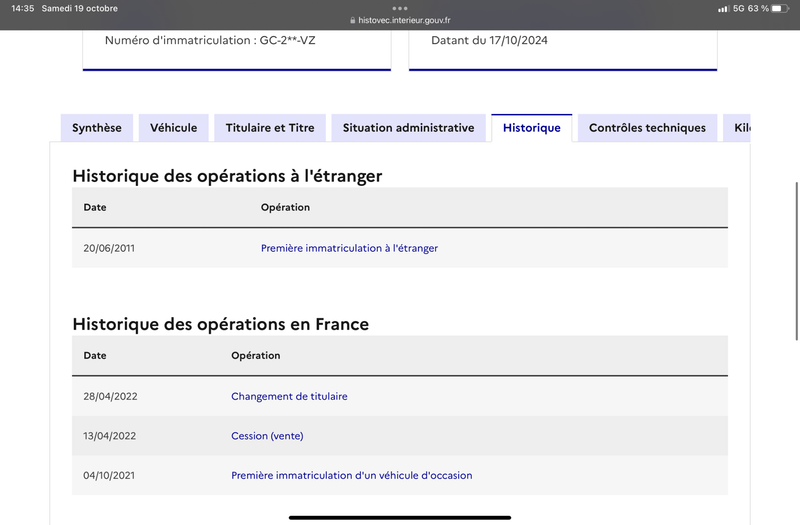Open the Changement de titulaire operation
Screen dimensions: 800x525
pos(289,396)
